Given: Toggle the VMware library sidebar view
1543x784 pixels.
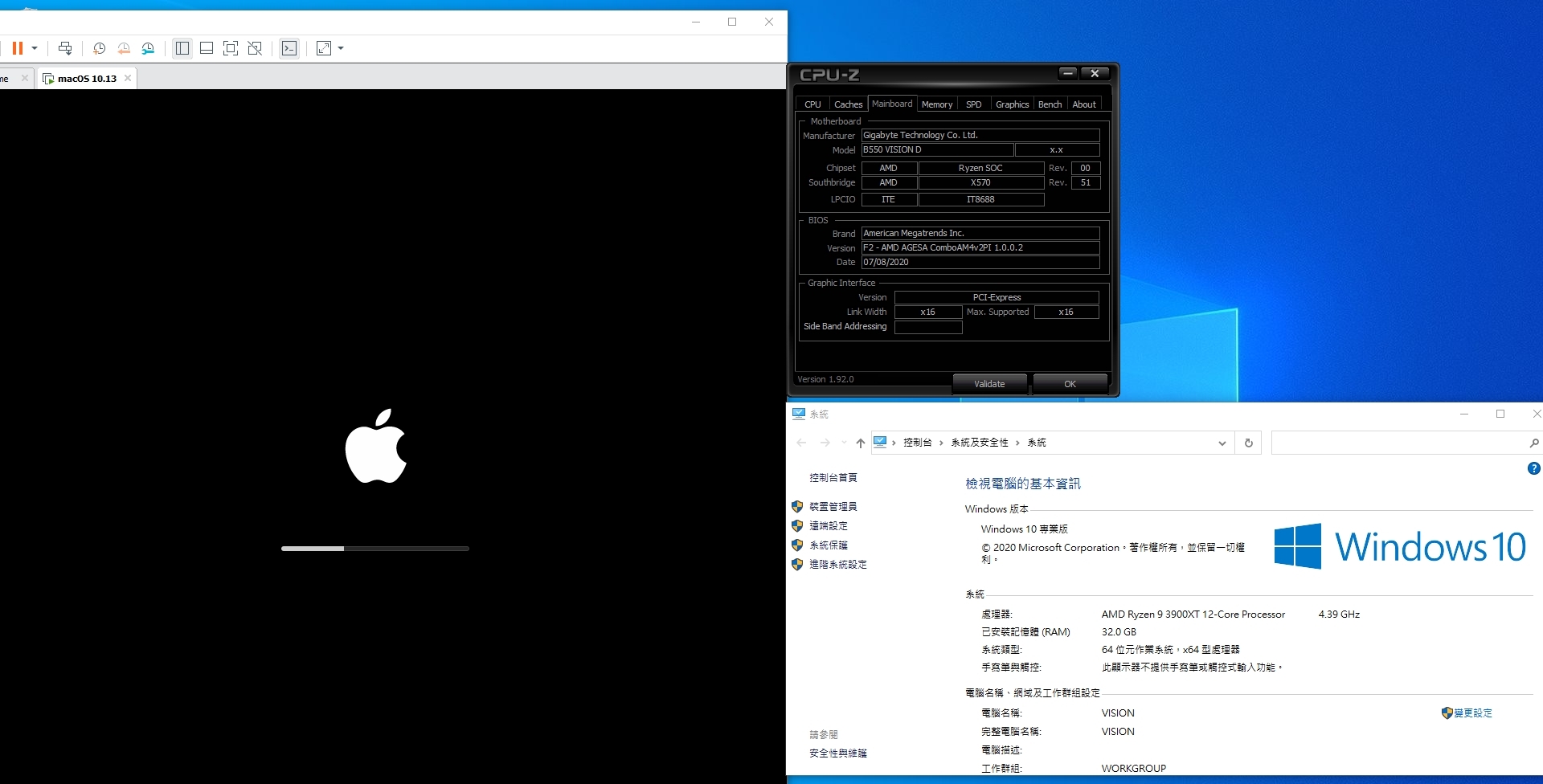Looking at the screenshot, I should pyautogui.click(x=182, y=48).
